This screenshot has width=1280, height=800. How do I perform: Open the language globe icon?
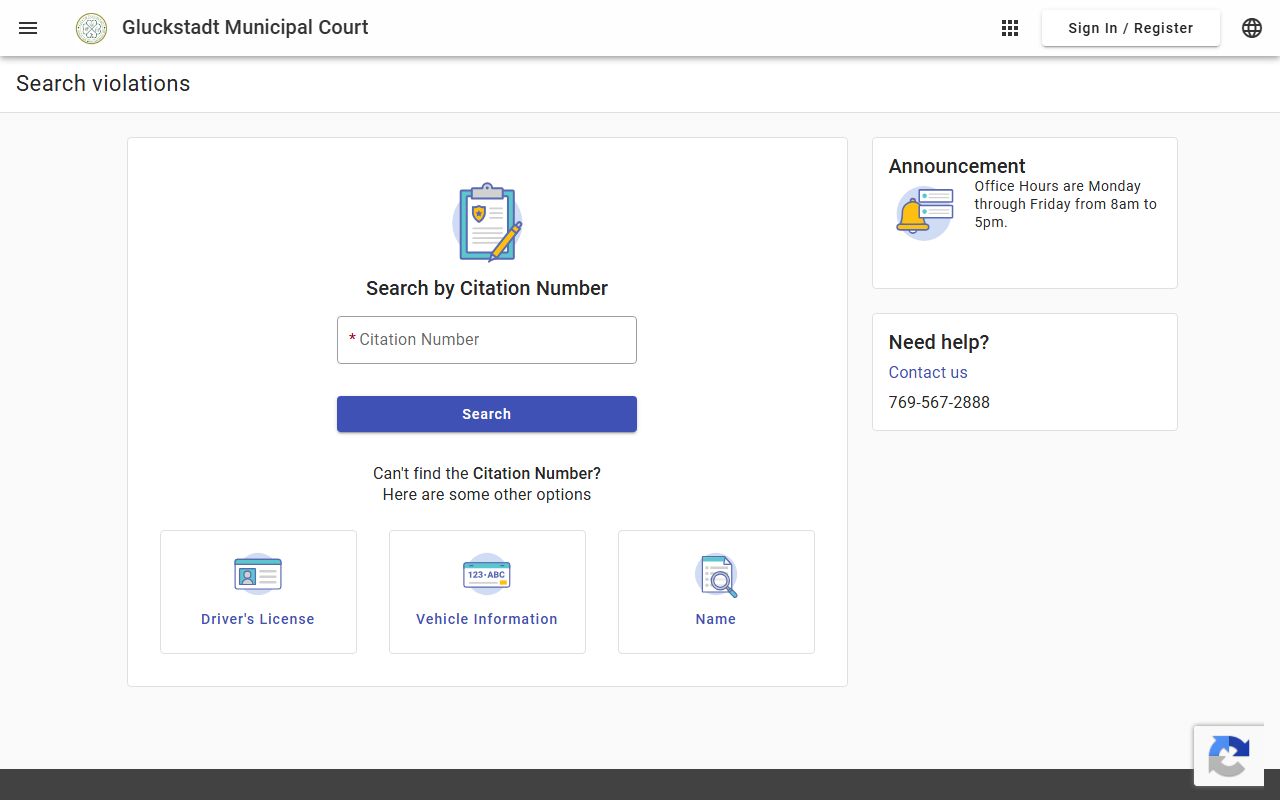coord(1252,28)
